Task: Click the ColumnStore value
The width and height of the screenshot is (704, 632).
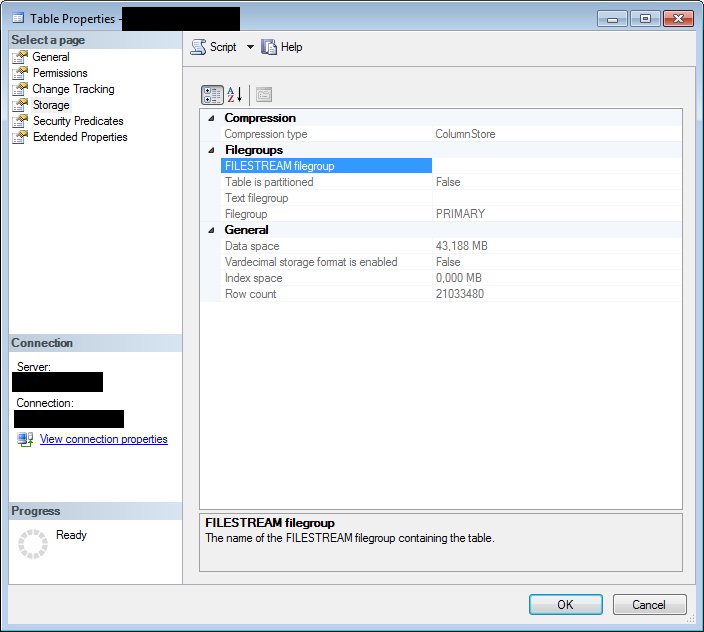Action: pyautogui.click(x=466, y=134)
